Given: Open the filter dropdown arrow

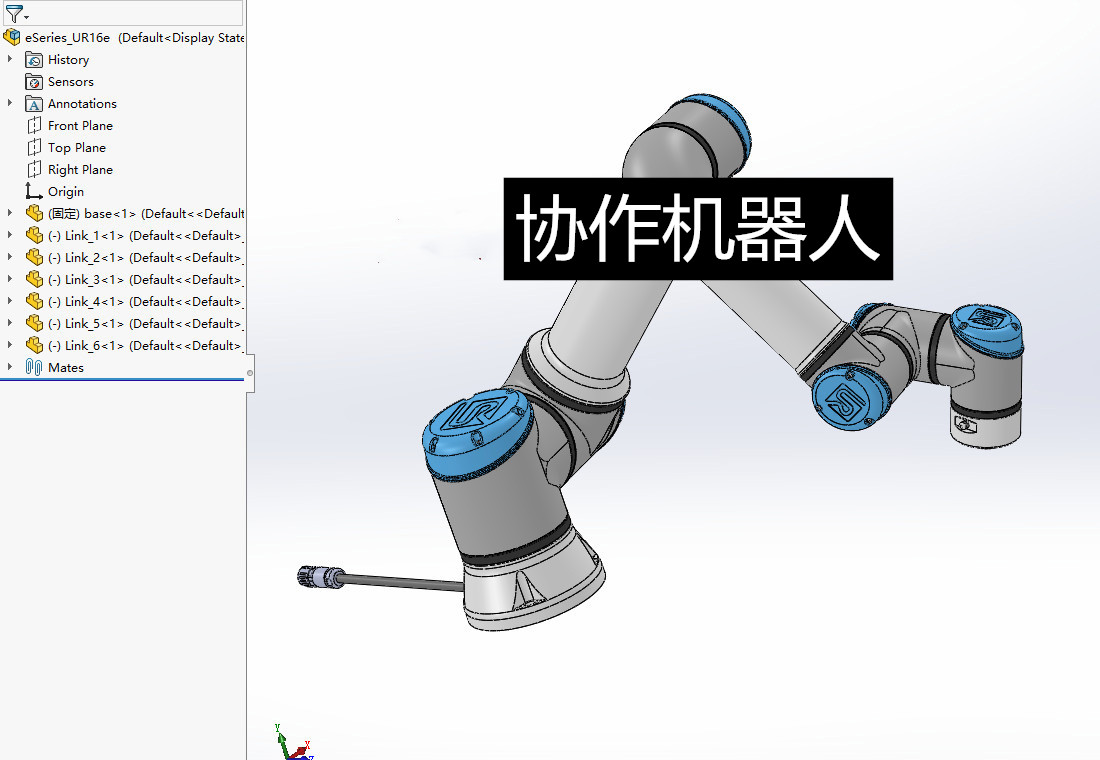Looking at the screenshot, I should click(x=27, y=17).
